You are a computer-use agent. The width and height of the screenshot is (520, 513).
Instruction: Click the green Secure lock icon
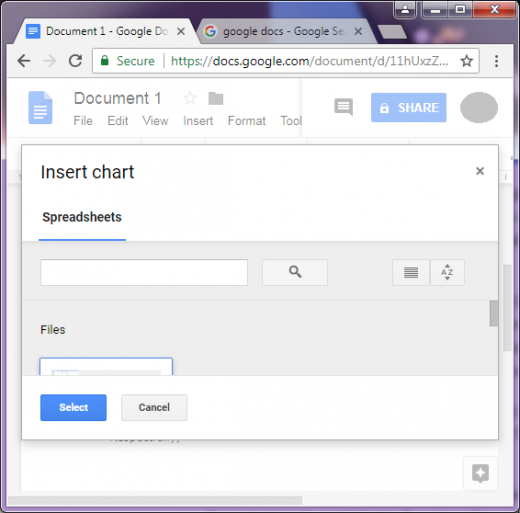[105, 61]
